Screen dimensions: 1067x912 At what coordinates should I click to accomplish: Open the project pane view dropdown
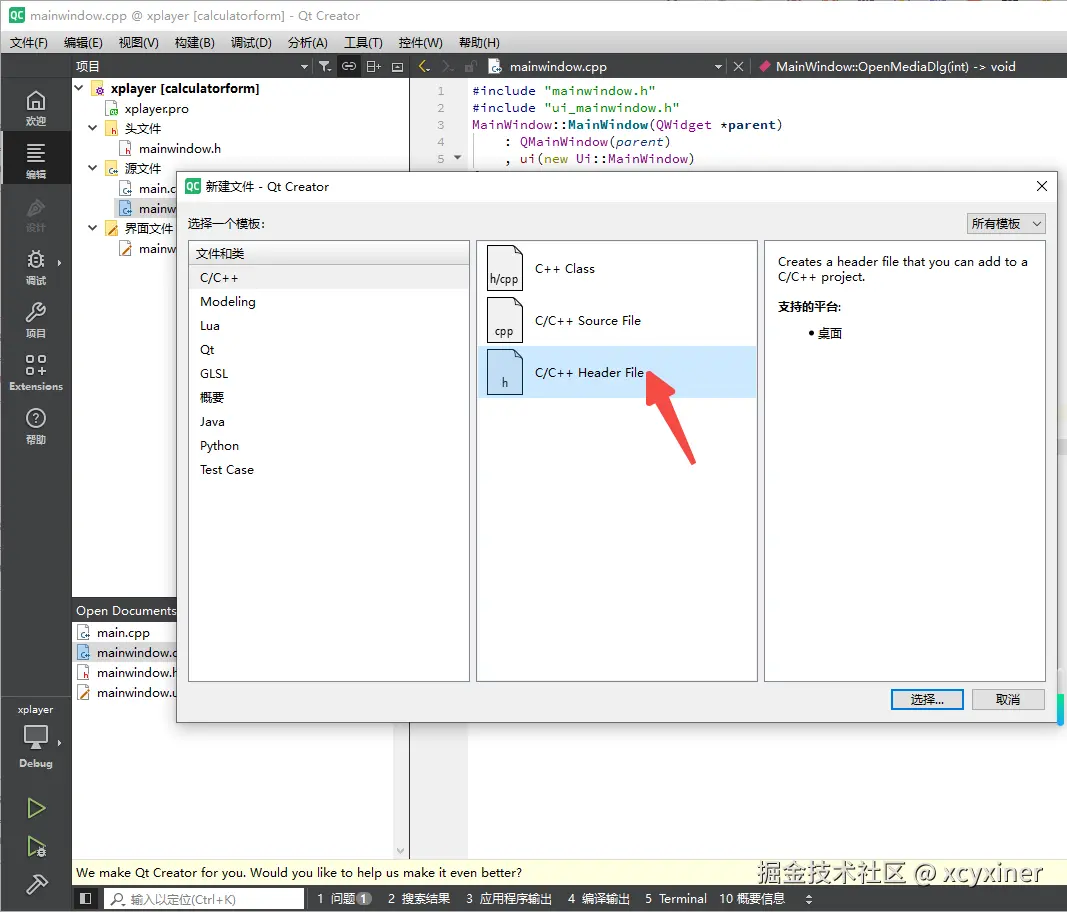(x=304, y=67)
